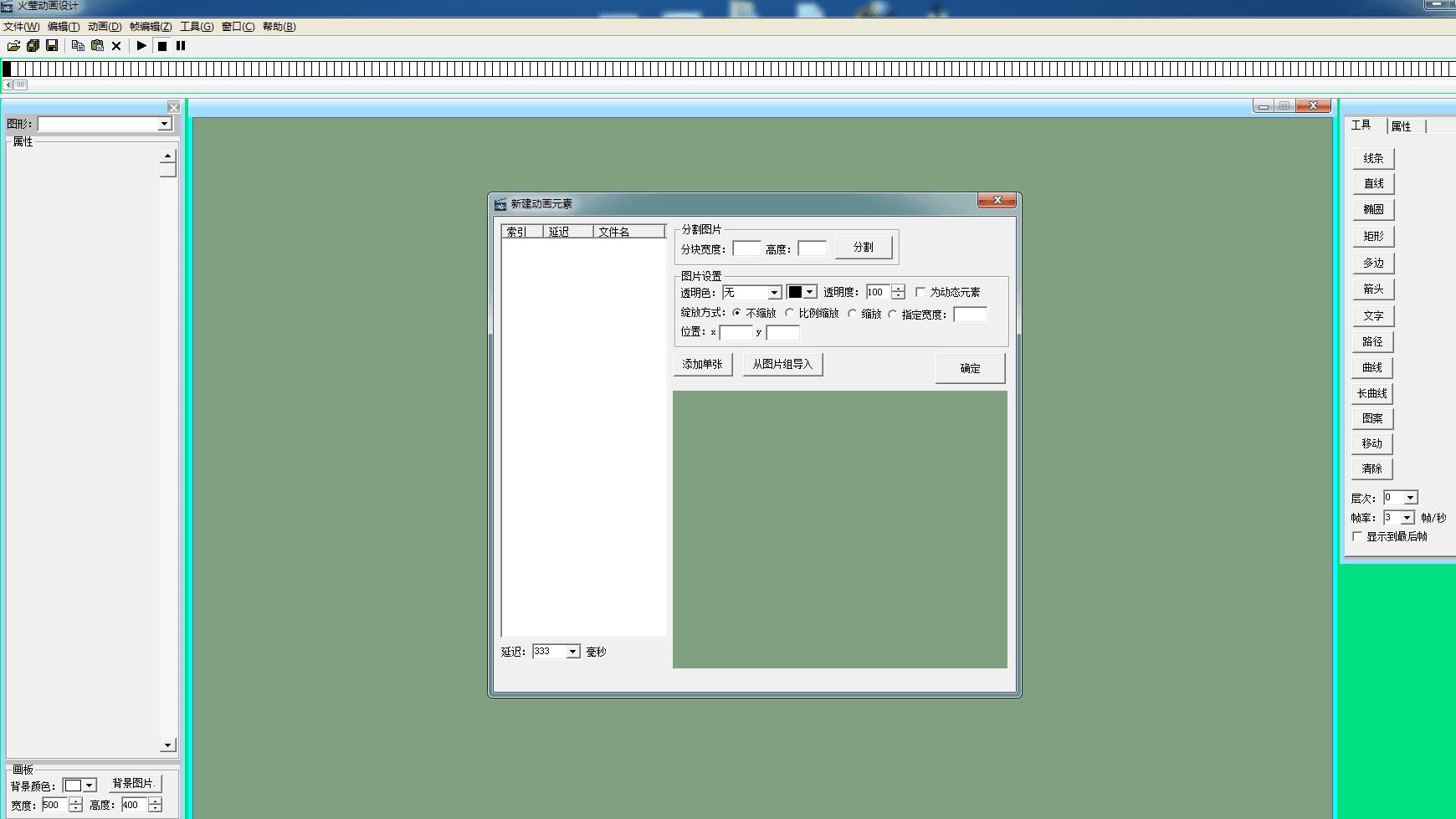Click the position x input field
The image size is (1456, 819).
(x=736, y=333)
